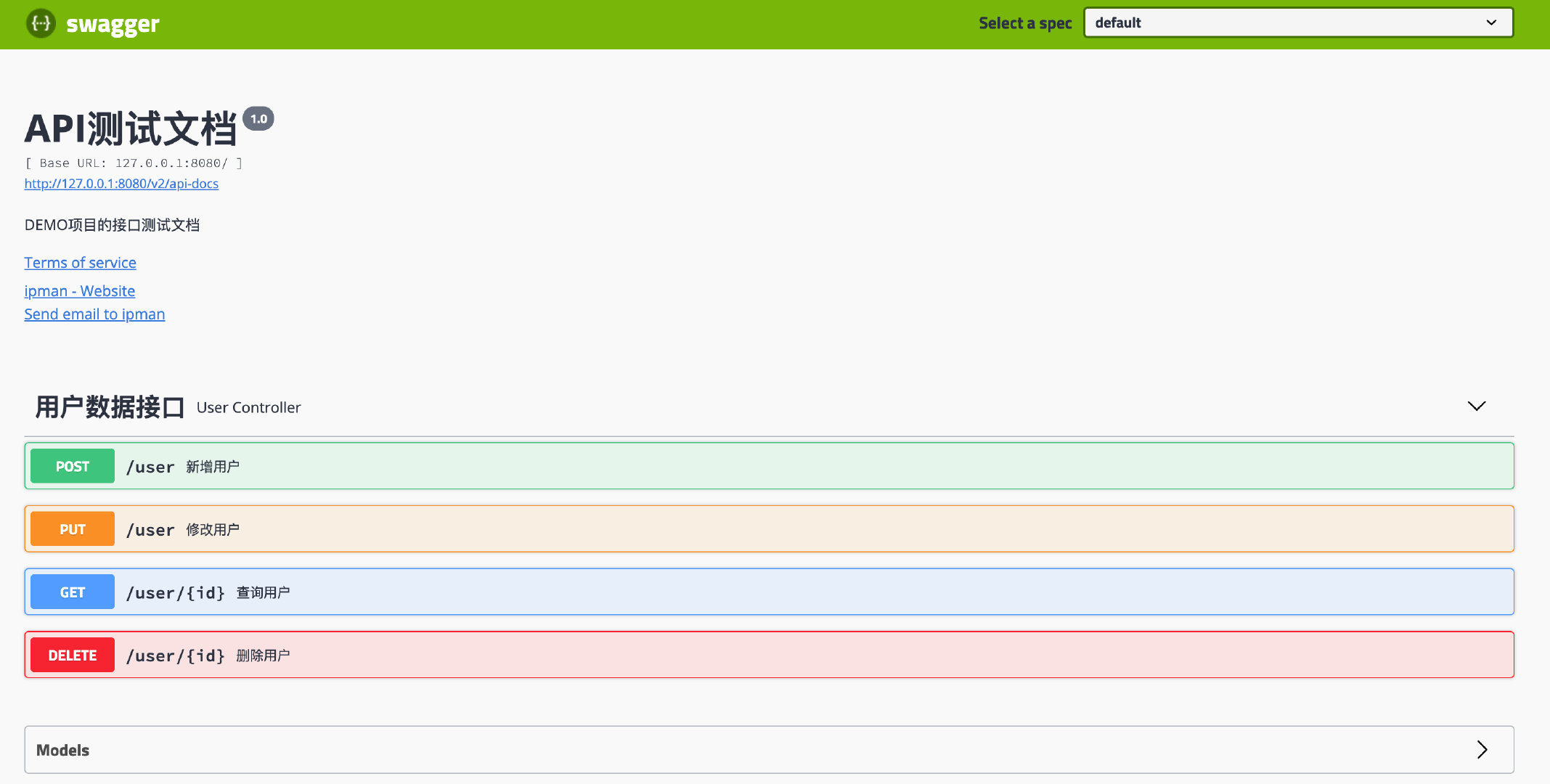Viewport: 1550px width, 784px height.
Task: Click the red DELETE method badge
Action: point(73,655)
